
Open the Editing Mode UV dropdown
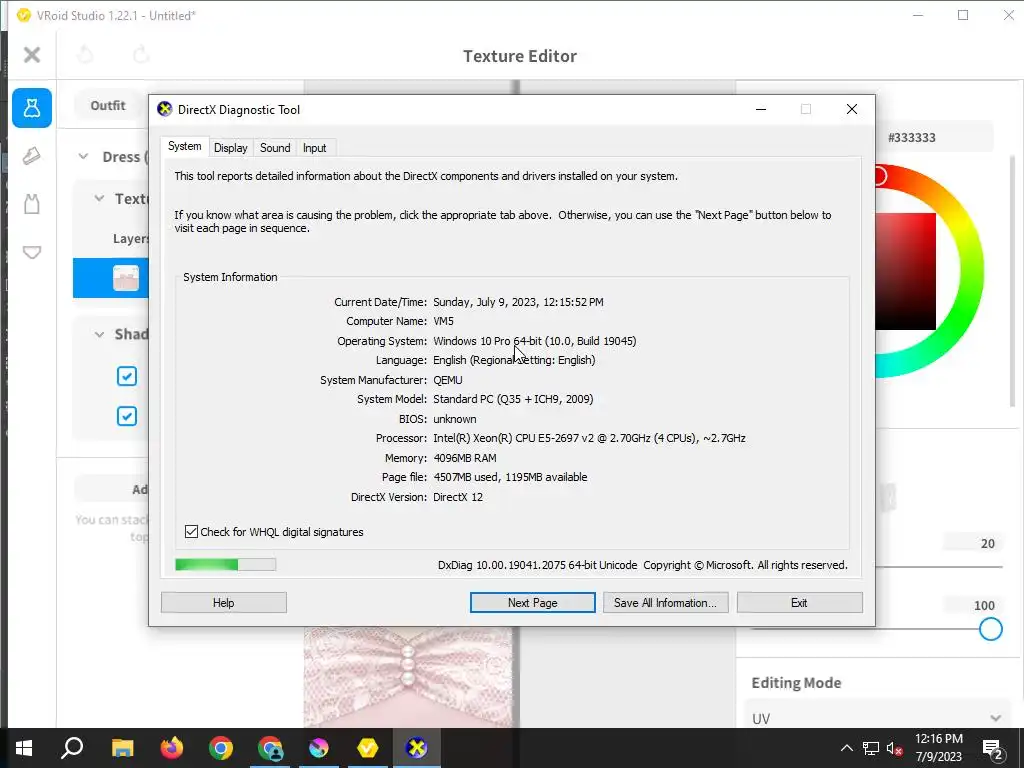876,718
